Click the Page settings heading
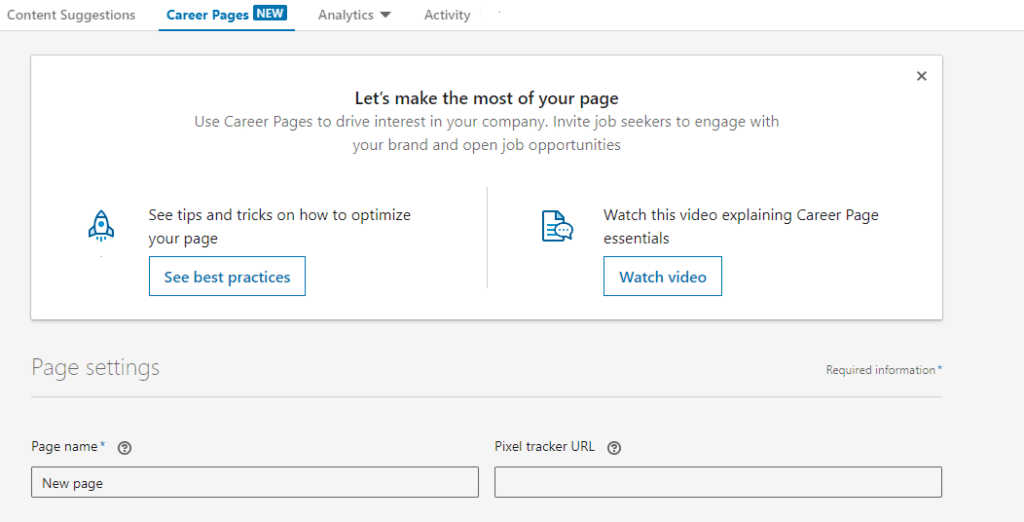This screenshot has width=1024, height=522. coord(95,368)
